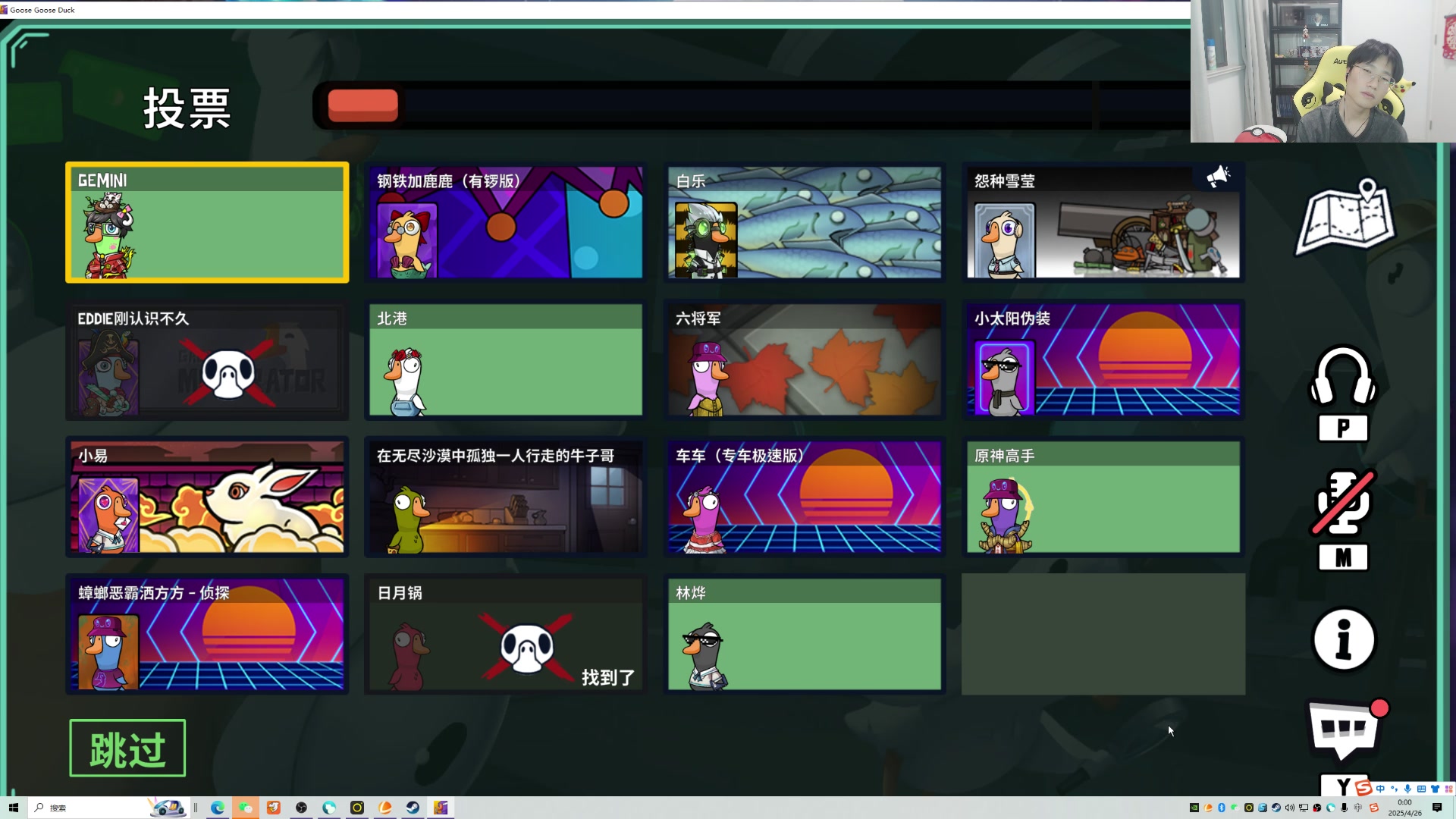Select the 白乐 player card

point(805,222)
